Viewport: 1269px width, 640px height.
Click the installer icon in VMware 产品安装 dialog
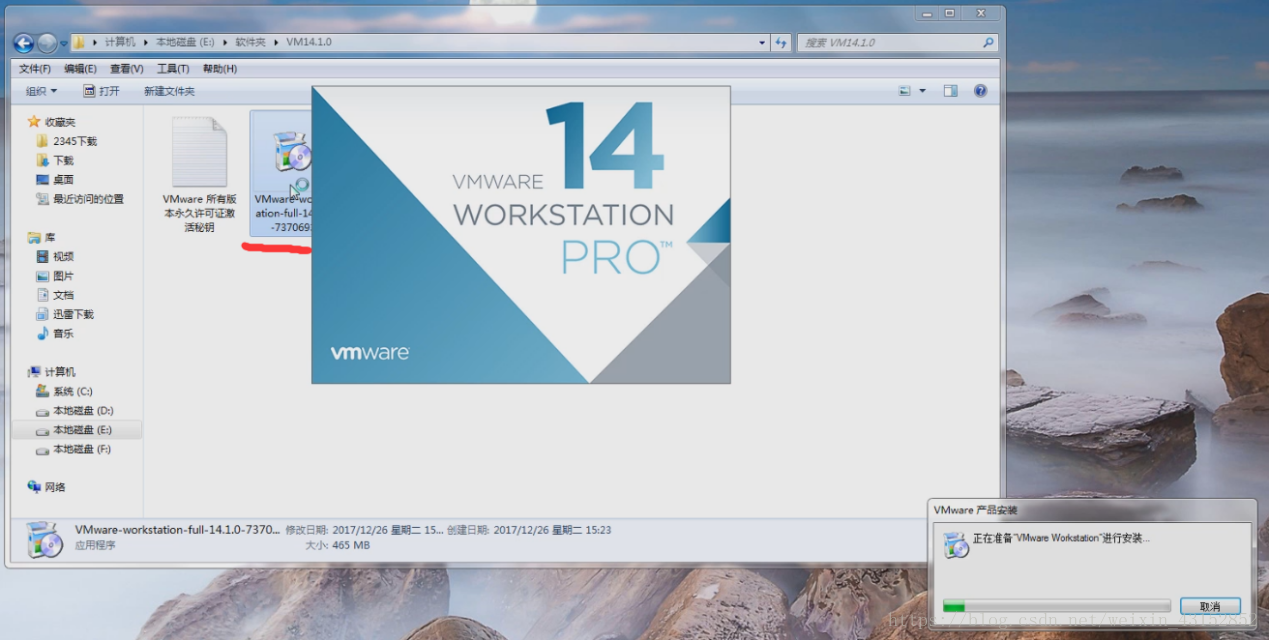955,543
